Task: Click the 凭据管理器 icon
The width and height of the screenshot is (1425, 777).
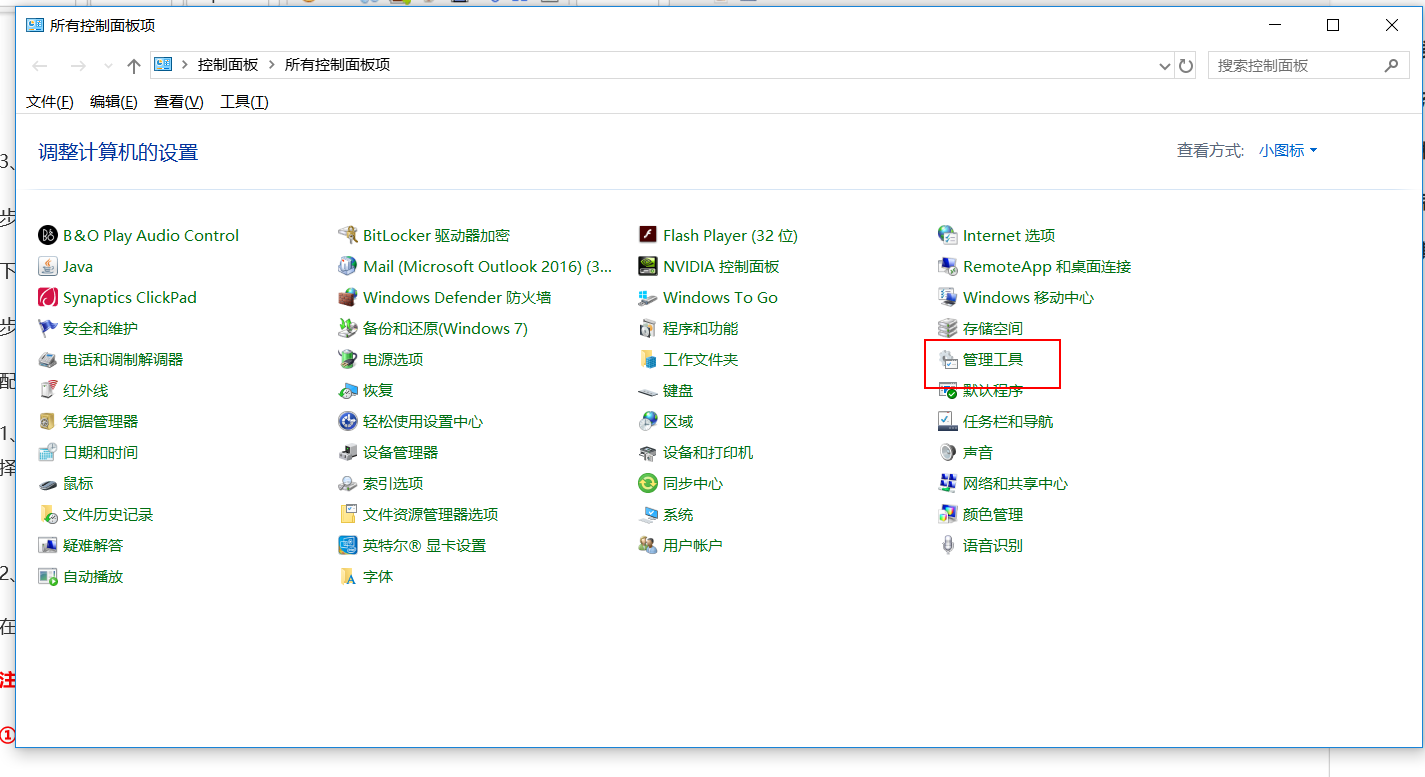Action: pyautogui.click(x=47, y=422)
